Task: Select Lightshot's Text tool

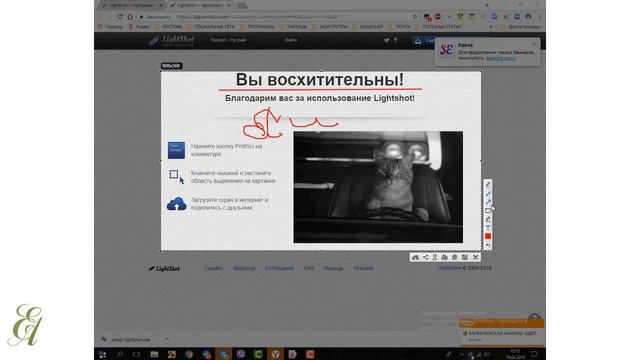Action: (x=488, y=228)
